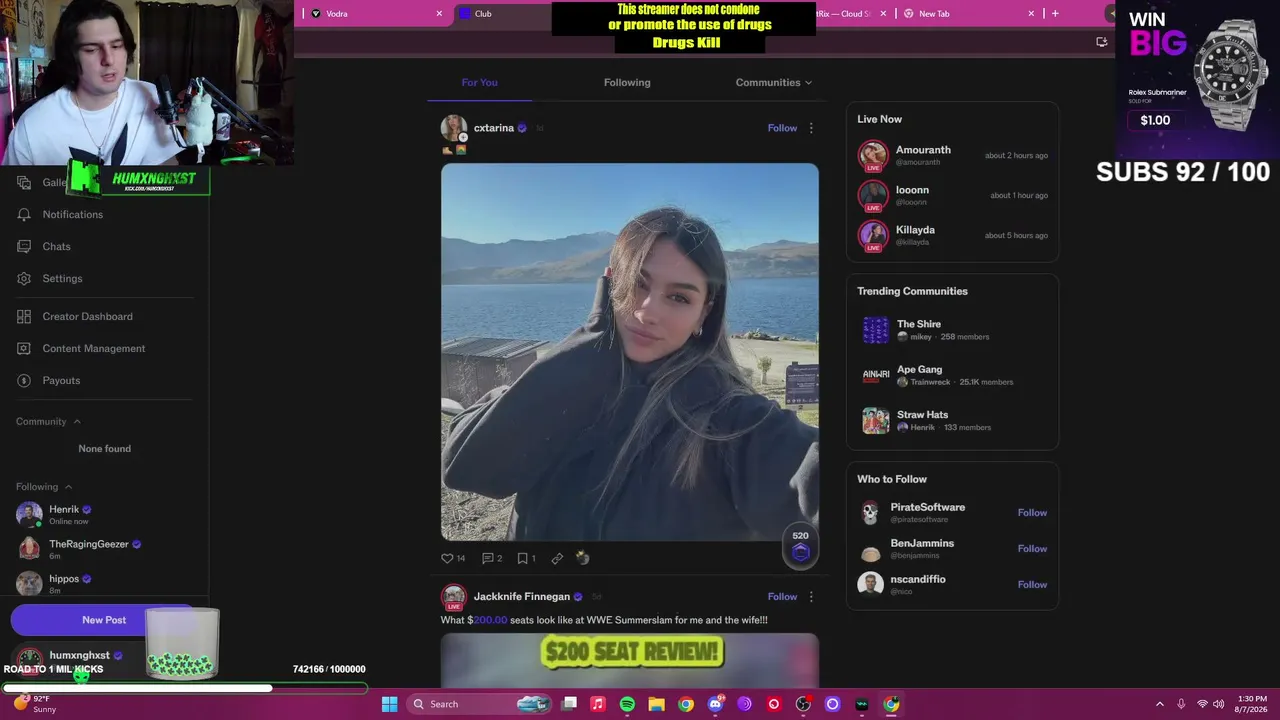Click the Creator Dashboard icon

[24, 316]
